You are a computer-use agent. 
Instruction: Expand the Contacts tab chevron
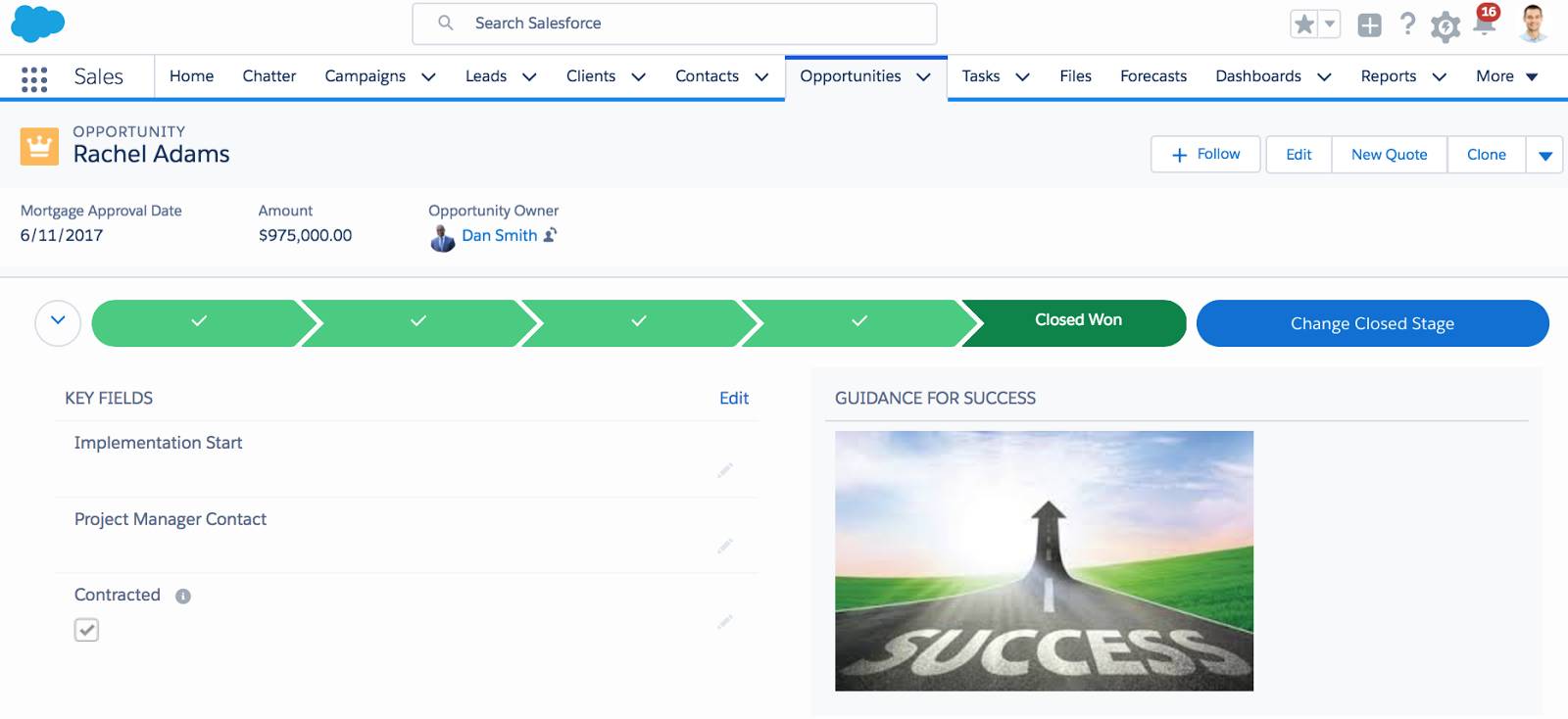point(761,77)
